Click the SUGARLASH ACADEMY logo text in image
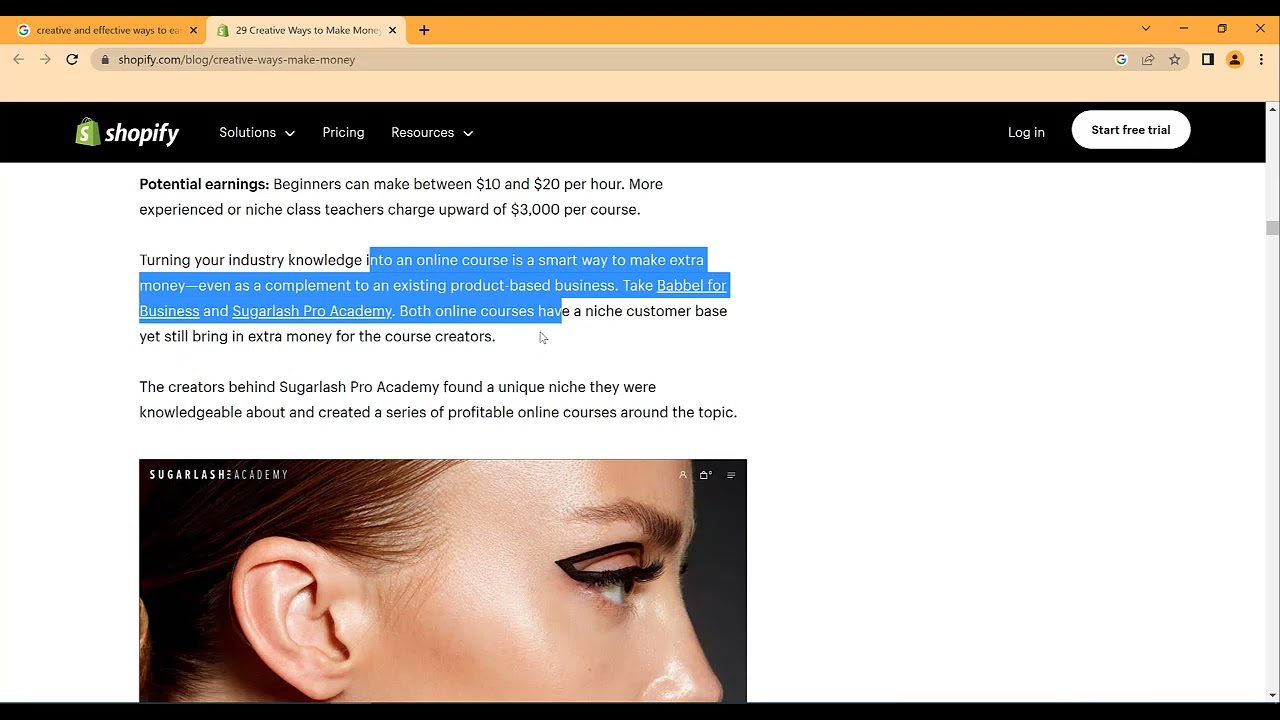The height and width of the screenshot is (720, 1280). [x=219, y=475]
